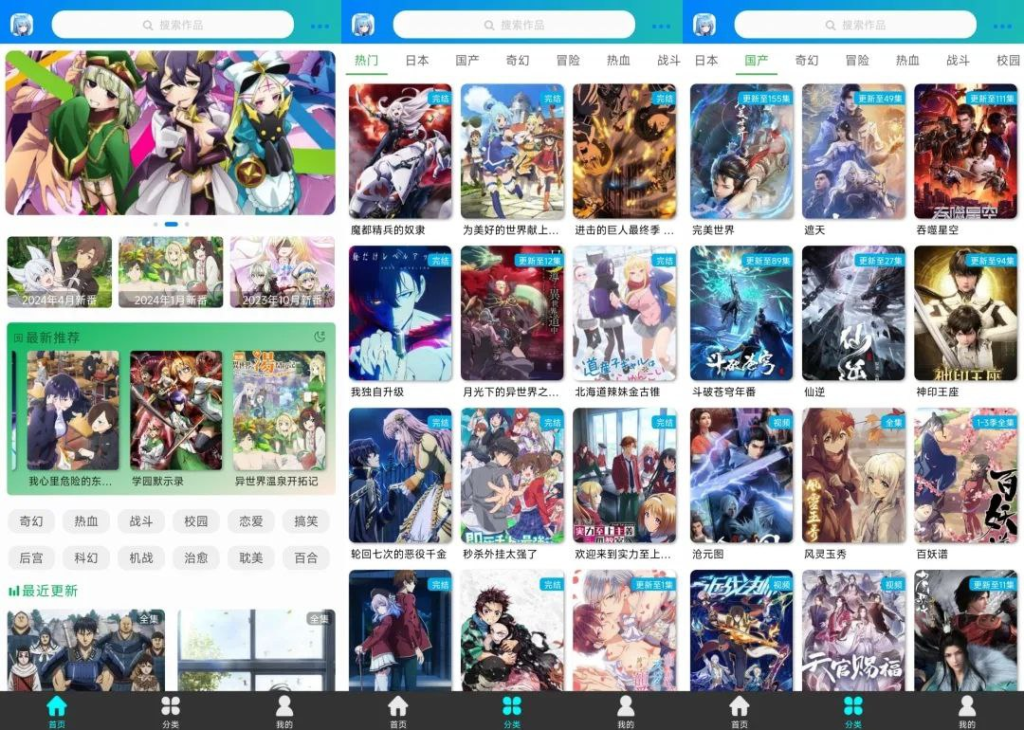Select the 后宫 tag chip
Viewport: 1024px width, 730px height.
coord(31,558)
